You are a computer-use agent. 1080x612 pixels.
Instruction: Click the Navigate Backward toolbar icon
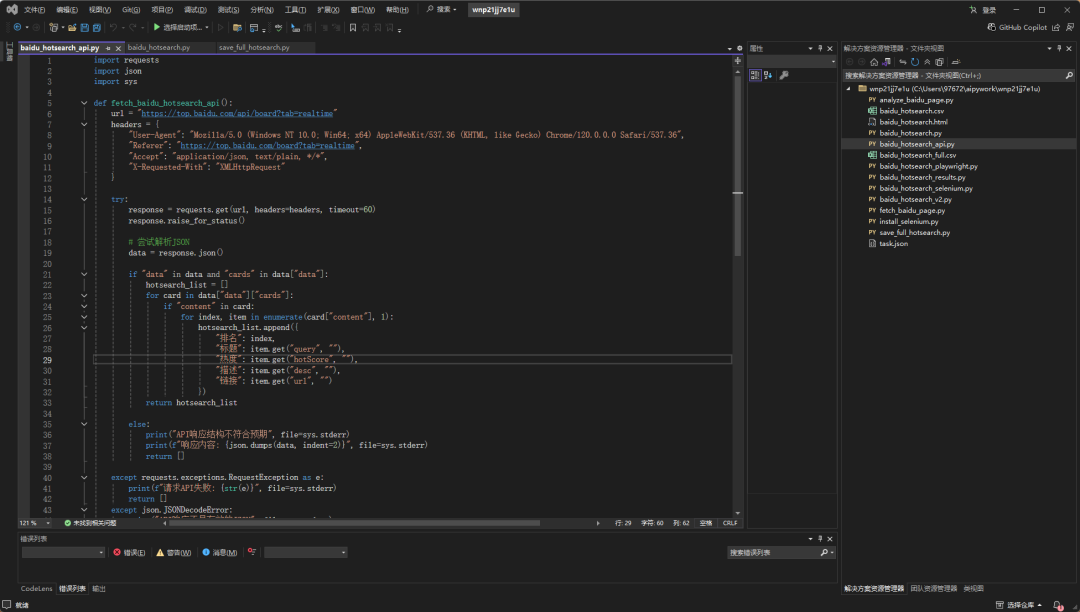(x=17, y=28)
